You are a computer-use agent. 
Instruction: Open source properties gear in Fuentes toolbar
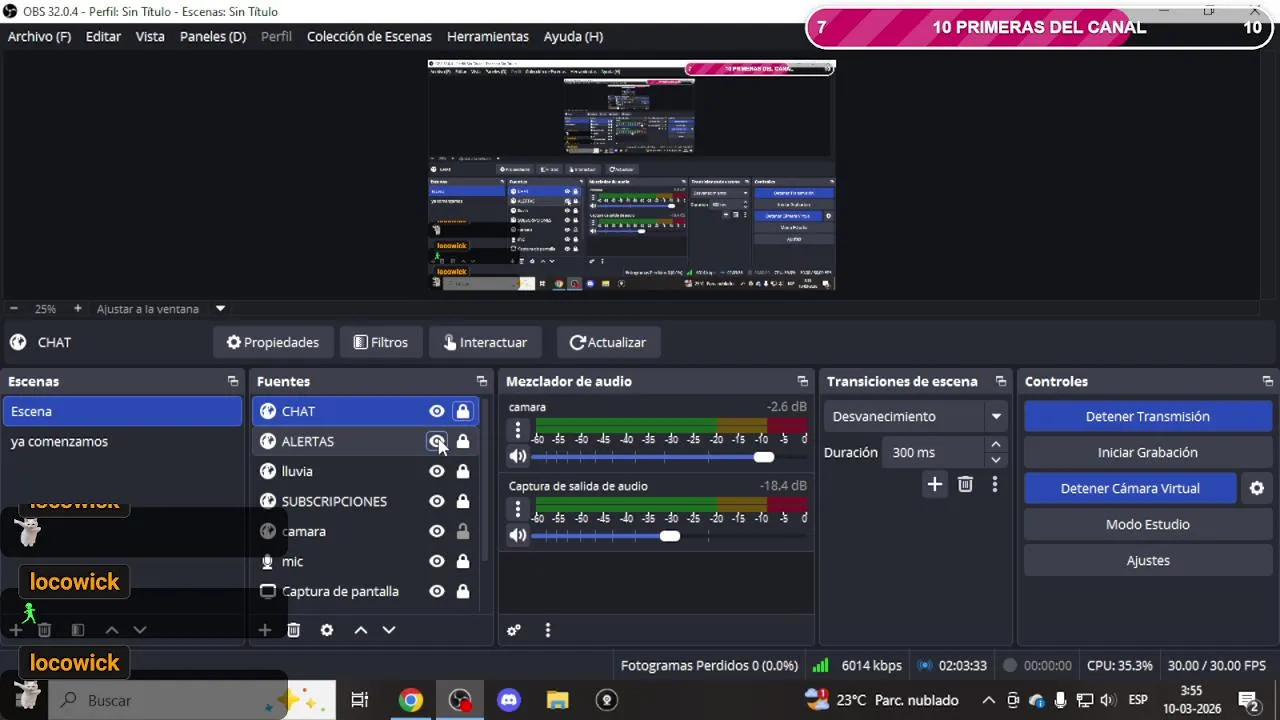tap(326, 630)
